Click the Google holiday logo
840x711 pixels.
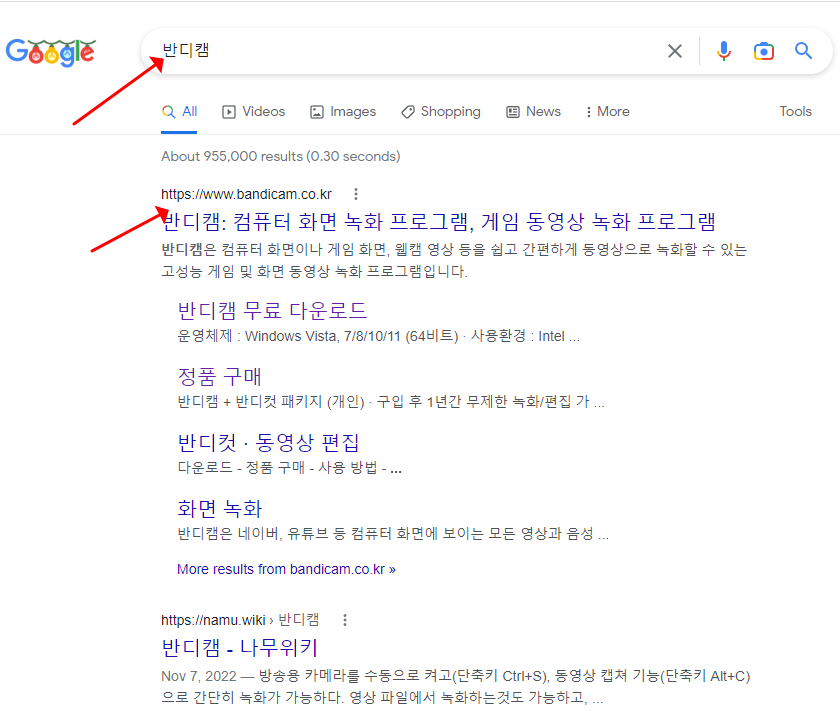(51, 52)
